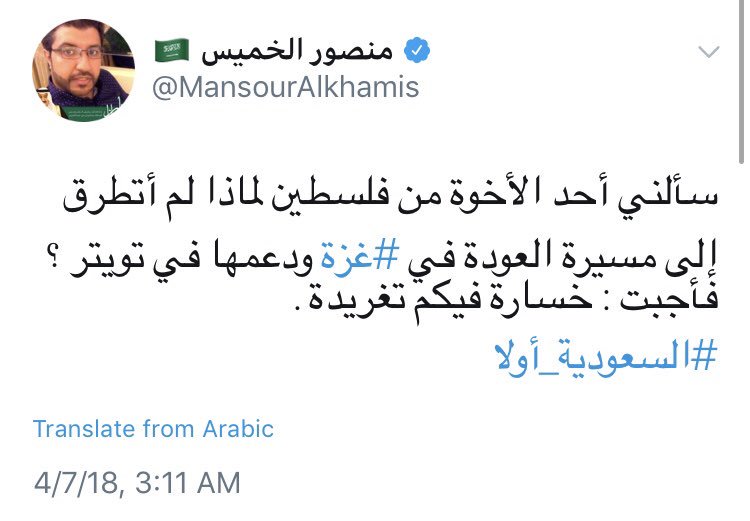
Task: Click the @MansourAlkhamis handle
Action: 285,88
